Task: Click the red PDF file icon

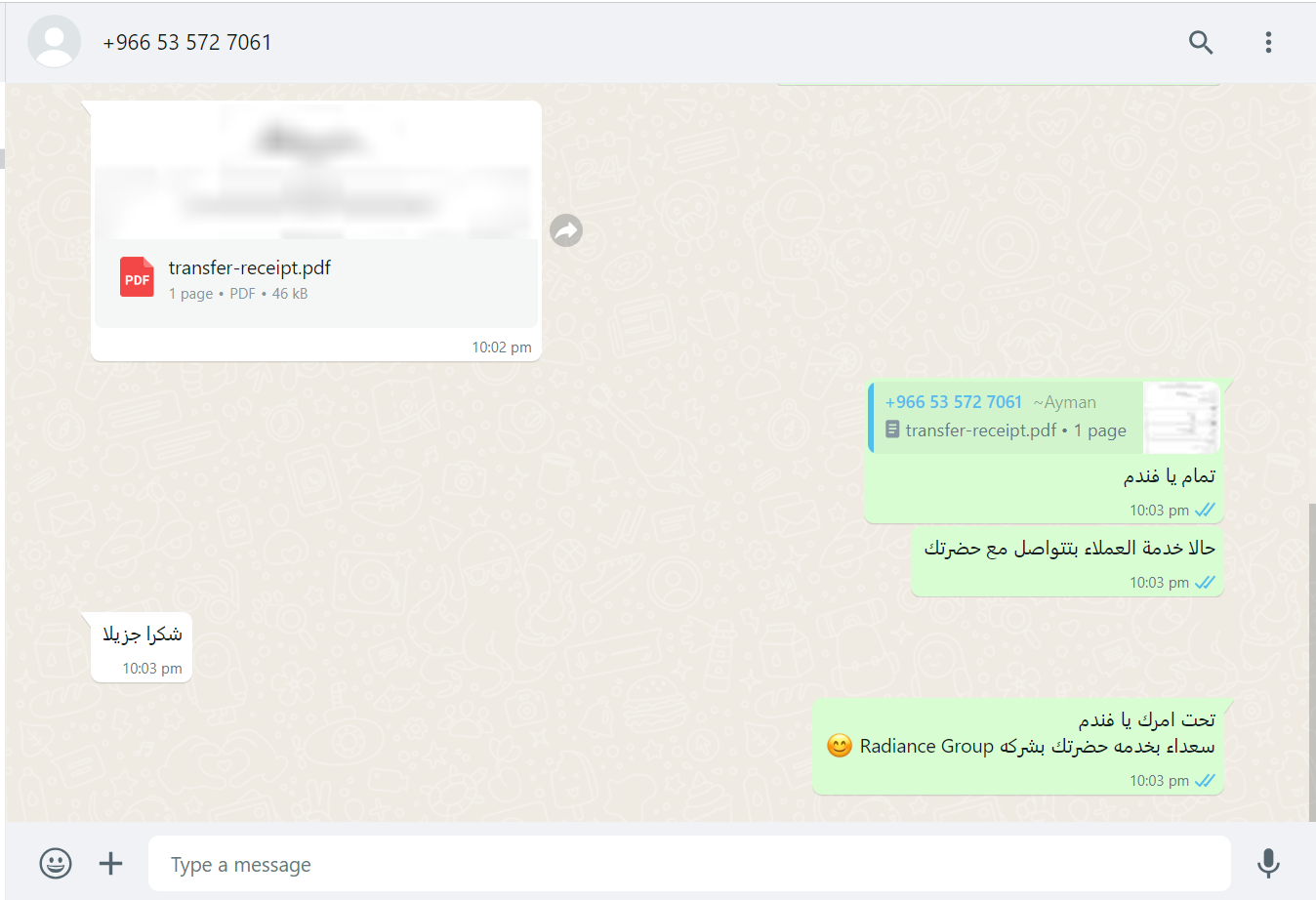Action: pyautogui.click(x=137, y=277)
